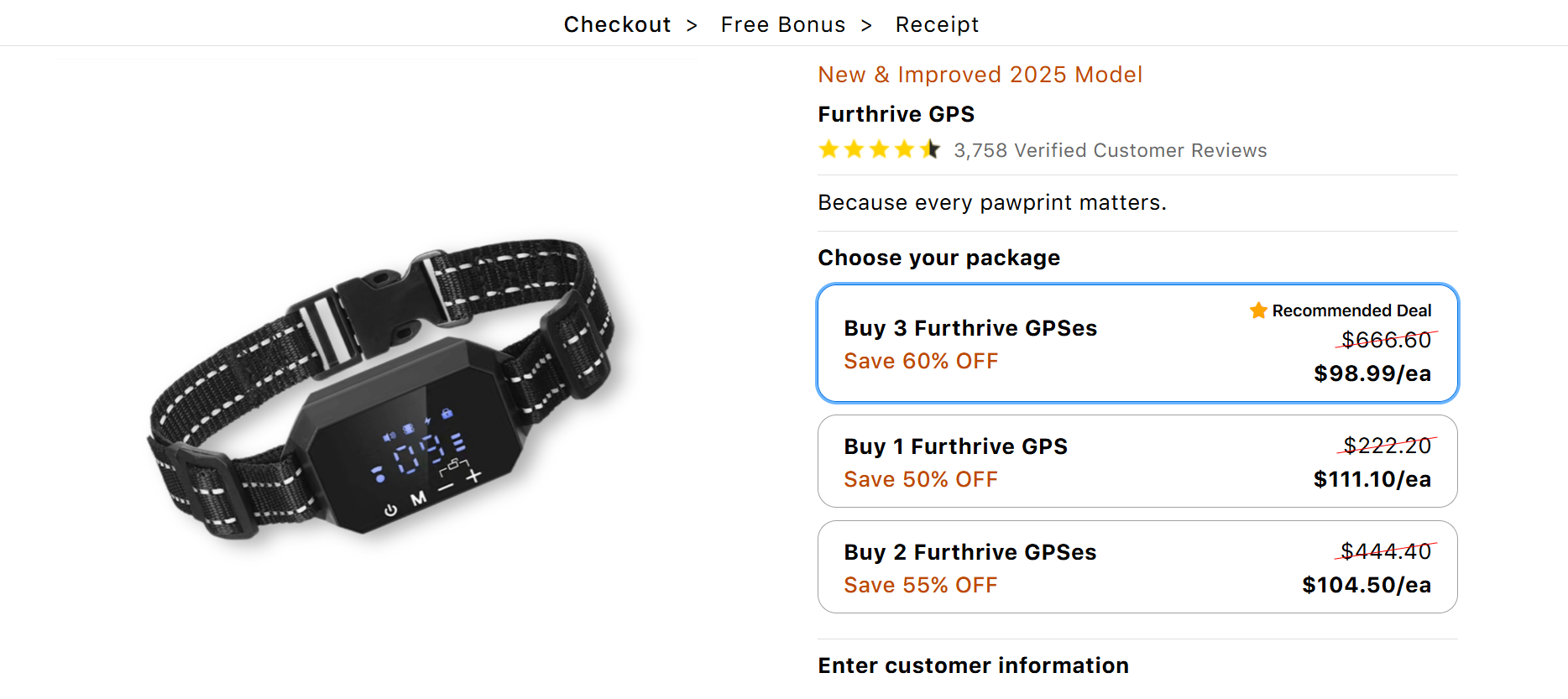The image size is (1568, 699).
Task: Click the chevron arrow after Checkout
Action: [692, 25]
